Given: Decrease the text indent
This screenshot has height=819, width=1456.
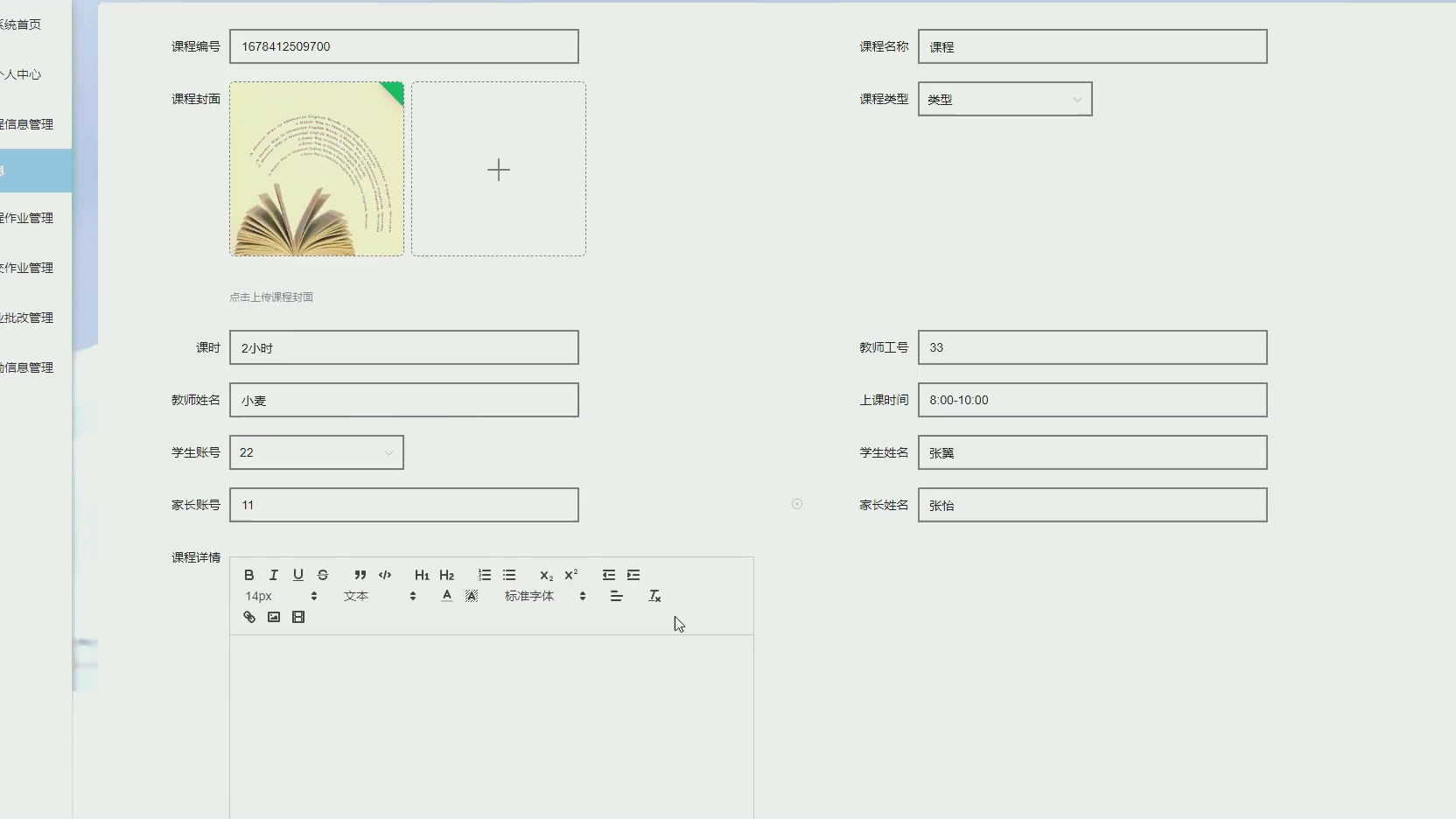Looking at the screenshot, I should [609, 575].
